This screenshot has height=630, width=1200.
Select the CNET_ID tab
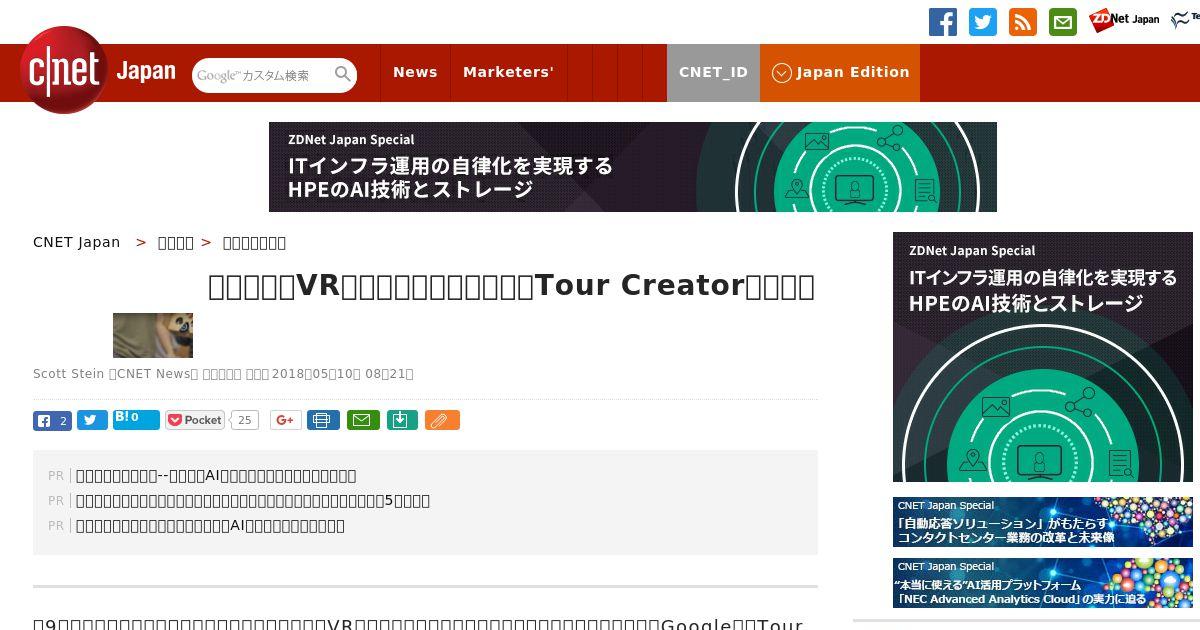coord(713,72)
